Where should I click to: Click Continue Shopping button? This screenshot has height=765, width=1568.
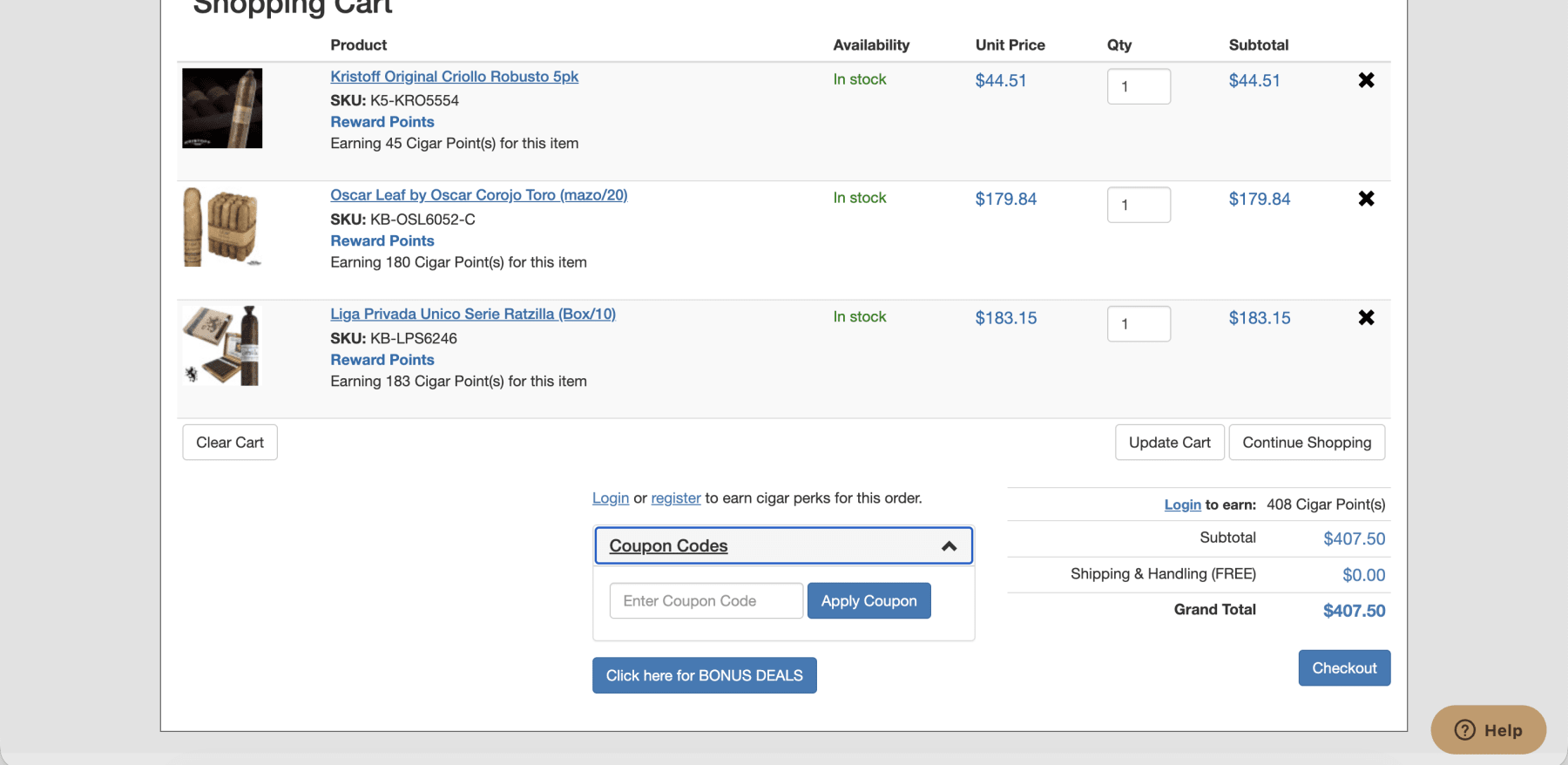[1307, 443]
